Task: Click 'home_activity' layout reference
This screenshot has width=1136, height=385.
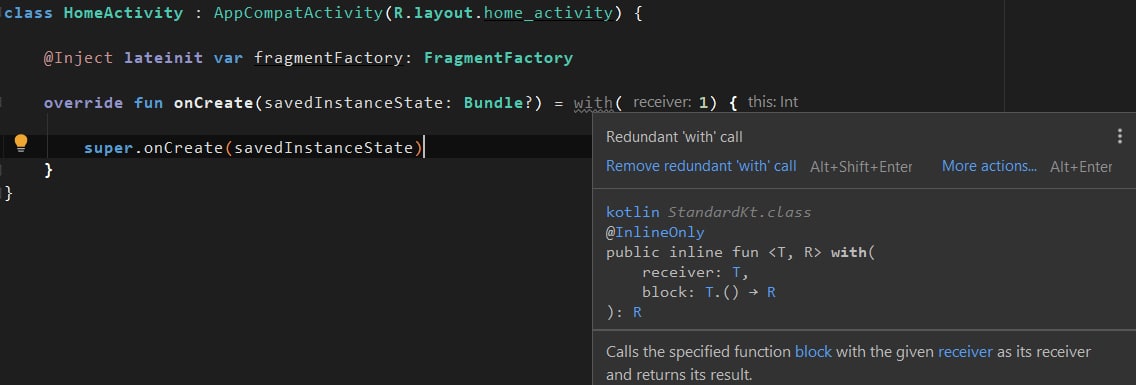Action: [547, 13]
